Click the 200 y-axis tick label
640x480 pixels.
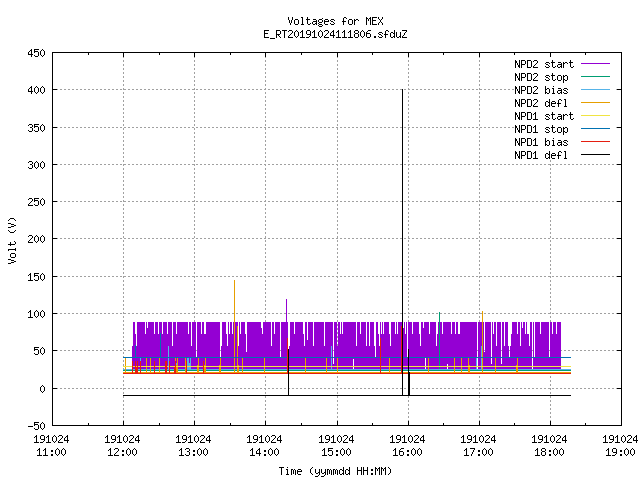pyautogui.click(x=36, y=239)
